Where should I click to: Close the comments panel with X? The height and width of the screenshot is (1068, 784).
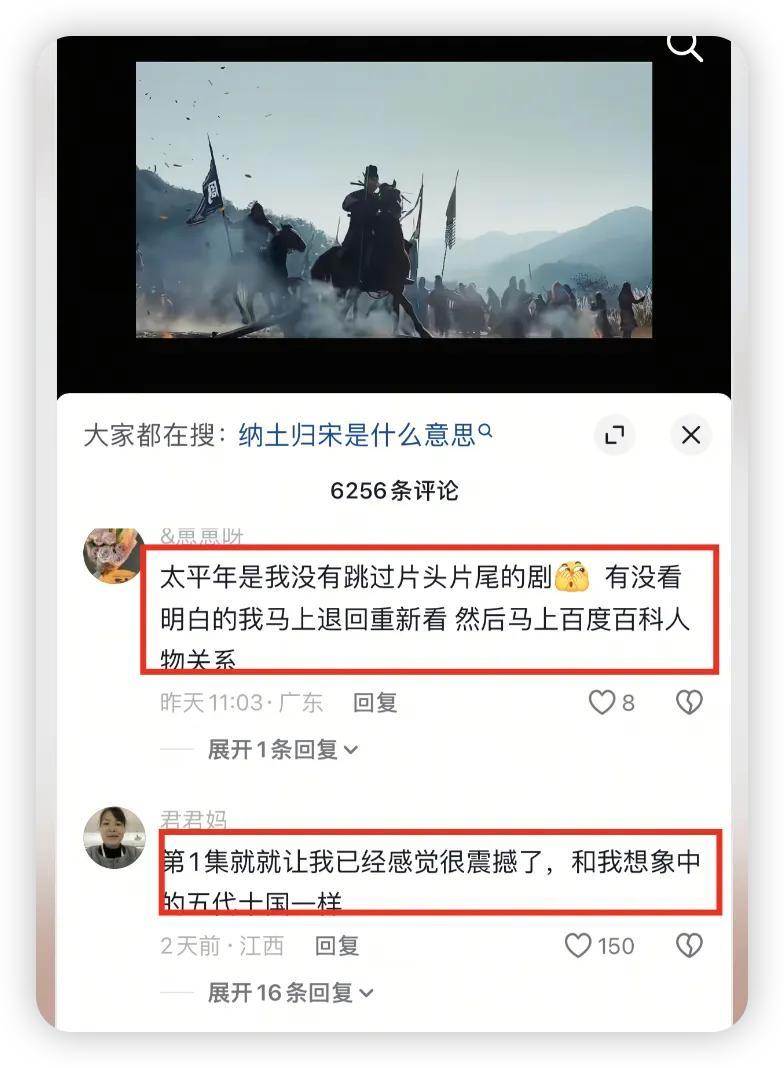point(691,435)
